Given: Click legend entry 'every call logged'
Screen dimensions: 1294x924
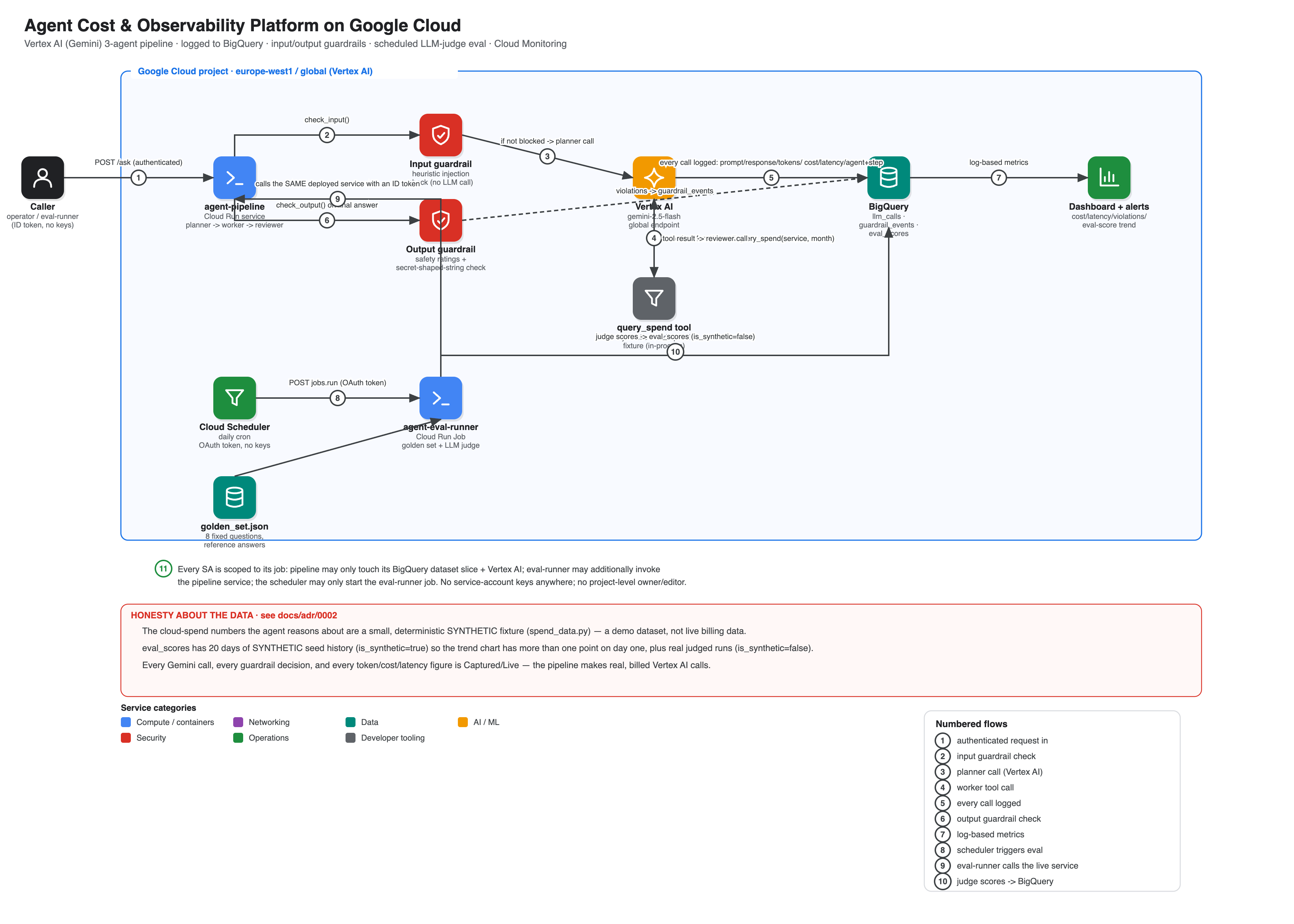Looking at the screenshot, I should point(988,803).
